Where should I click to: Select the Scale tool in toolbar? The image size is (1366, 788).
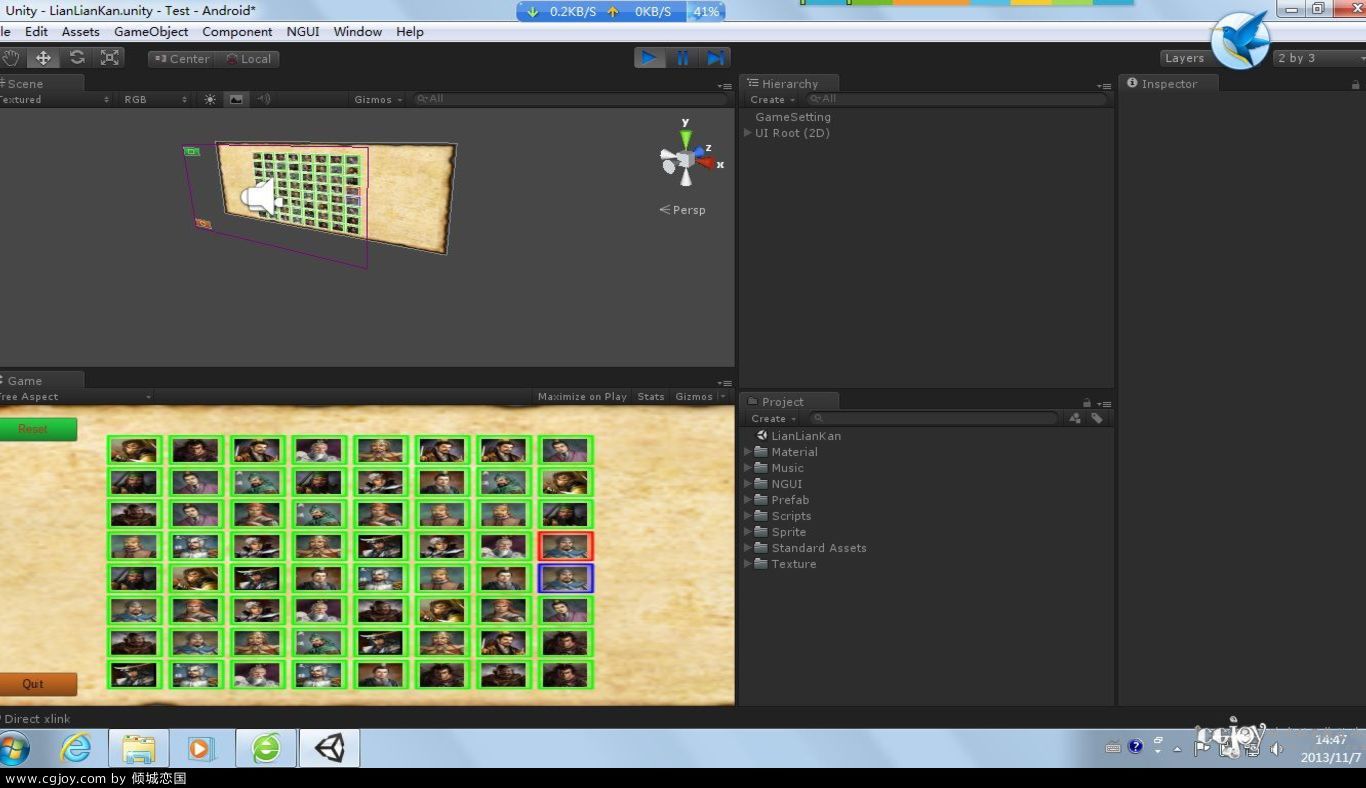(110, 58)
